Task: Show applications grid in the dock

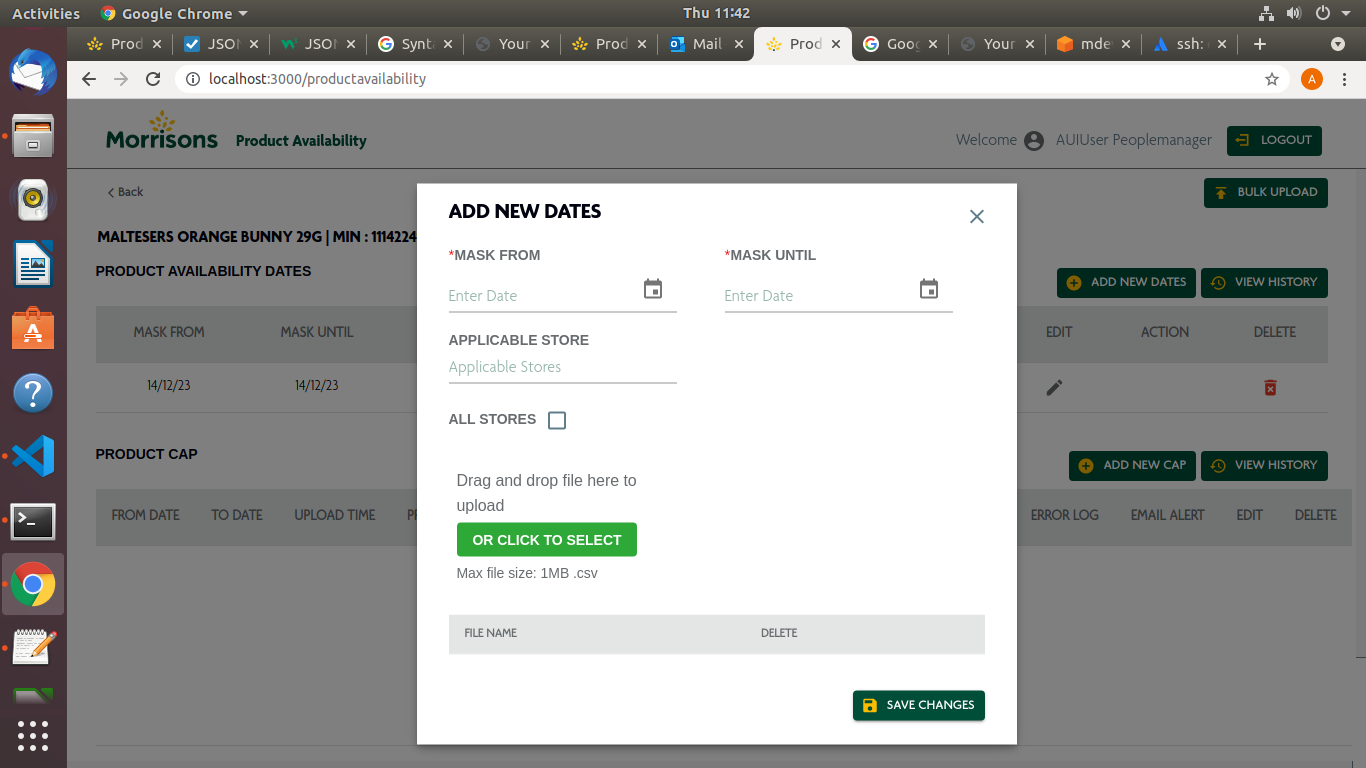Action: [x=33, y=735]
